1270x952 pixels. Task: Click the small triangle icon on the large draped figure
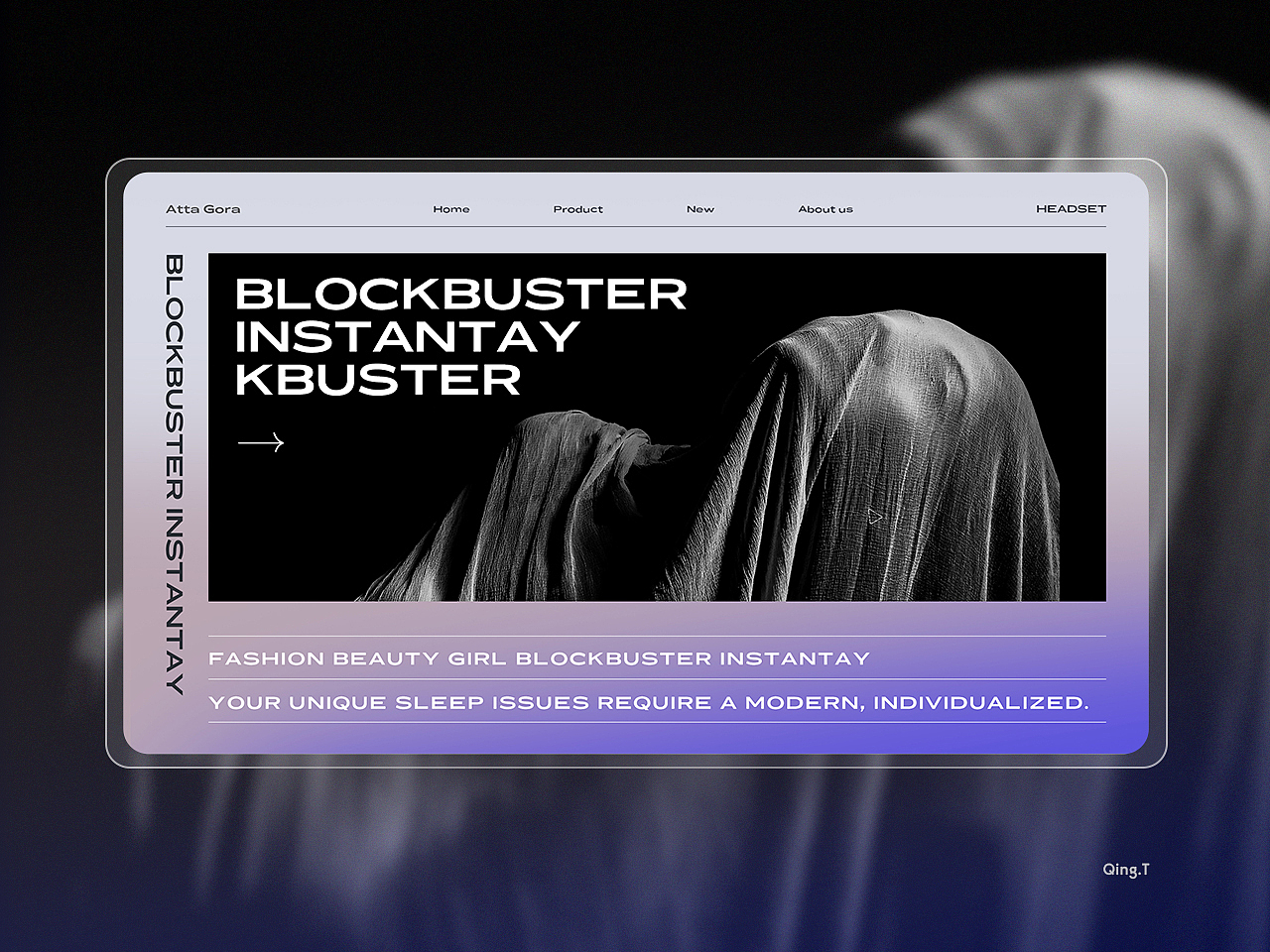point(874,516)
